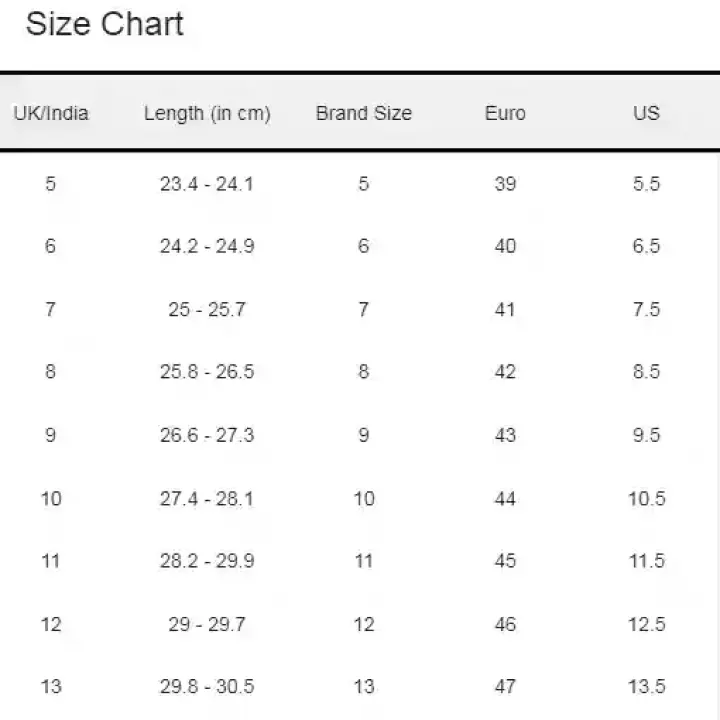Click UK/India size 5 cell

point(51,184)
